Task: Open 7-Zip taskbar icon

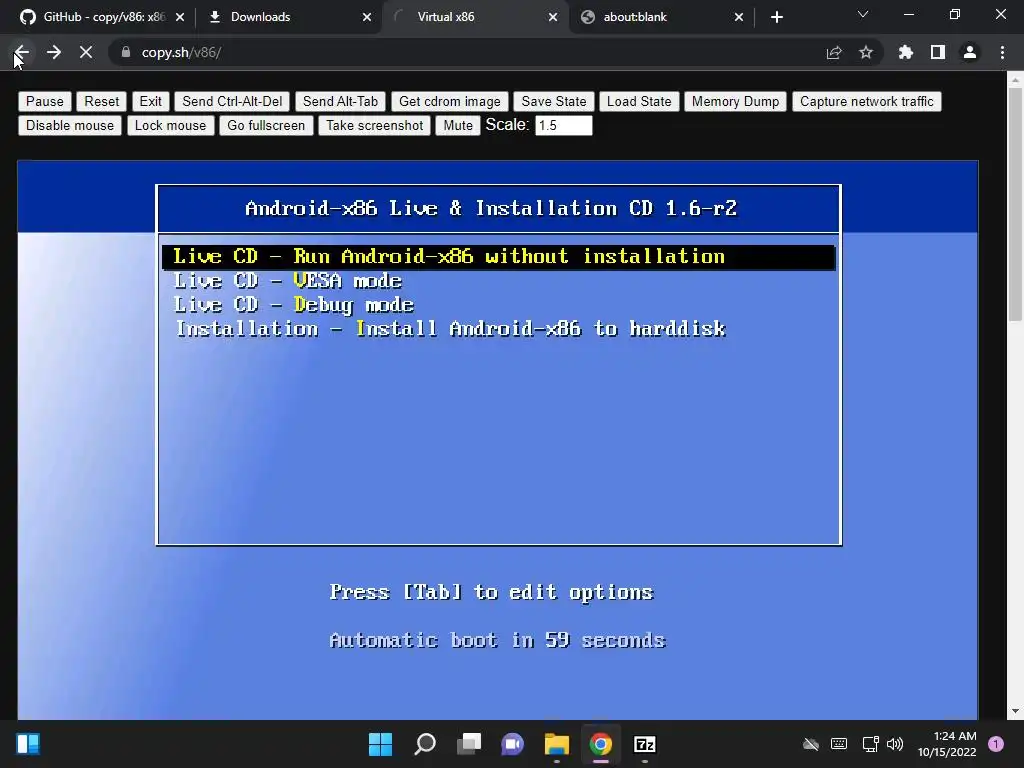Action: [645, 744]
